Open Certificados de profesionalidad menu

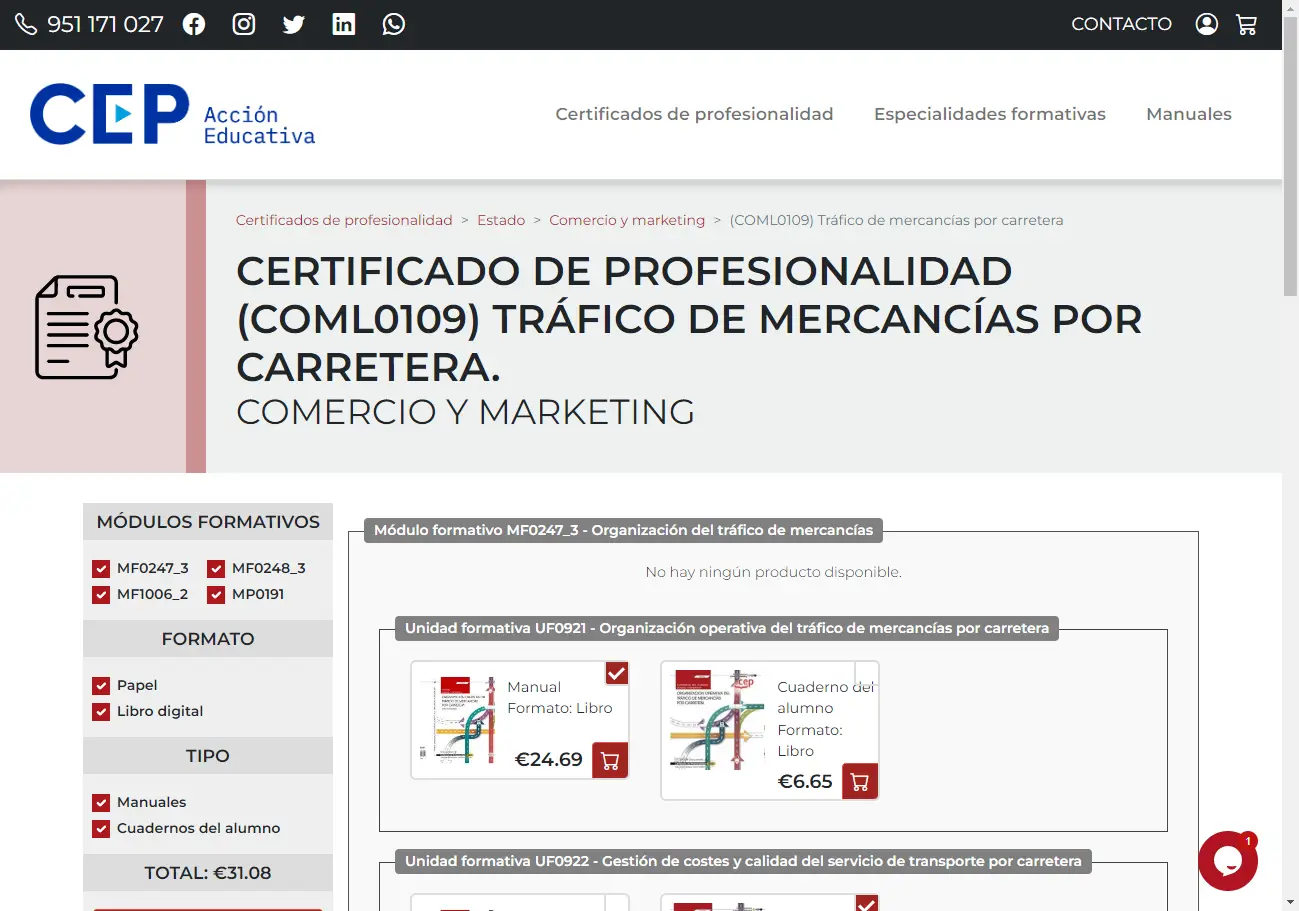[x=694, y=114]
